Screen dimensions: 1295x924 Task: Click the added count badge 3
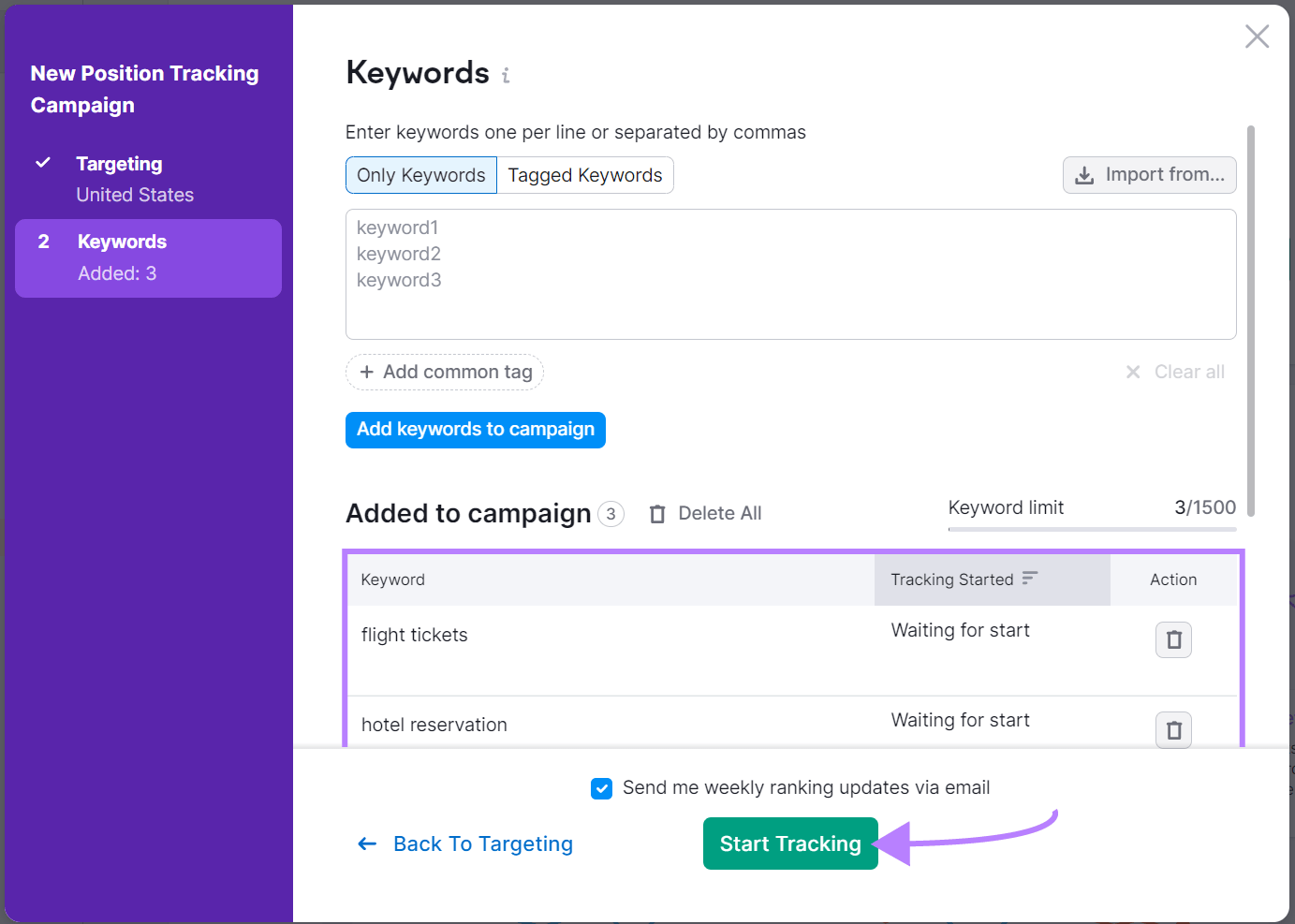[x=611, y=514]
